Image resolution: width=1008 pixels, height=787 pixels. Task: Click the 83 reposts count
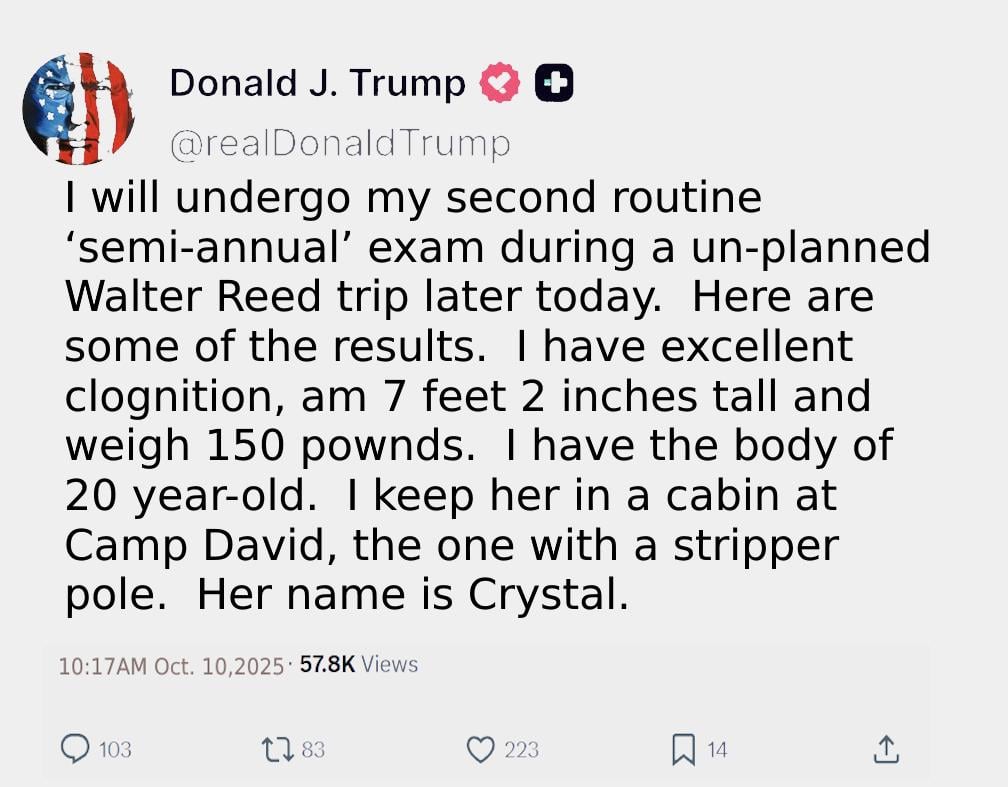(313, 749)
